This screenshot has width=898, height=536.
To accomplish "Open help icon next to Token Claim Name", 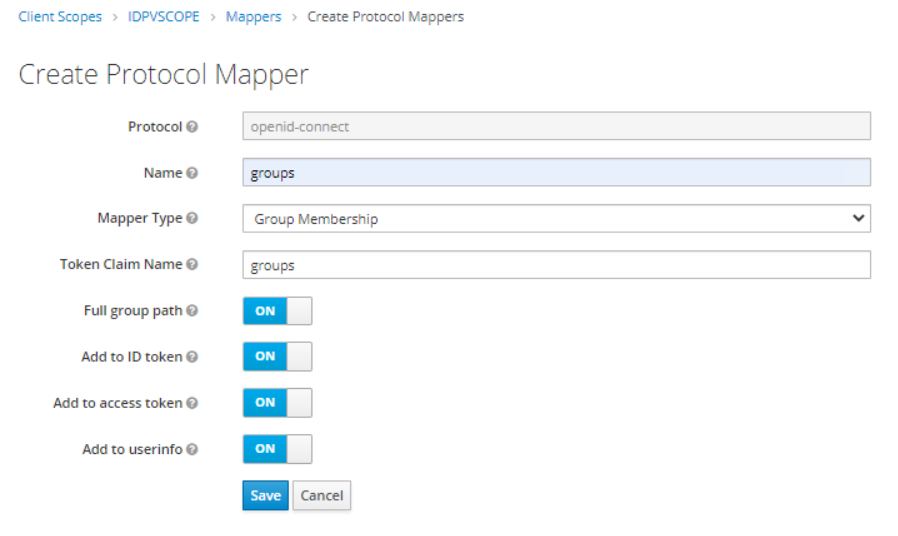I will tap(192, 264).
